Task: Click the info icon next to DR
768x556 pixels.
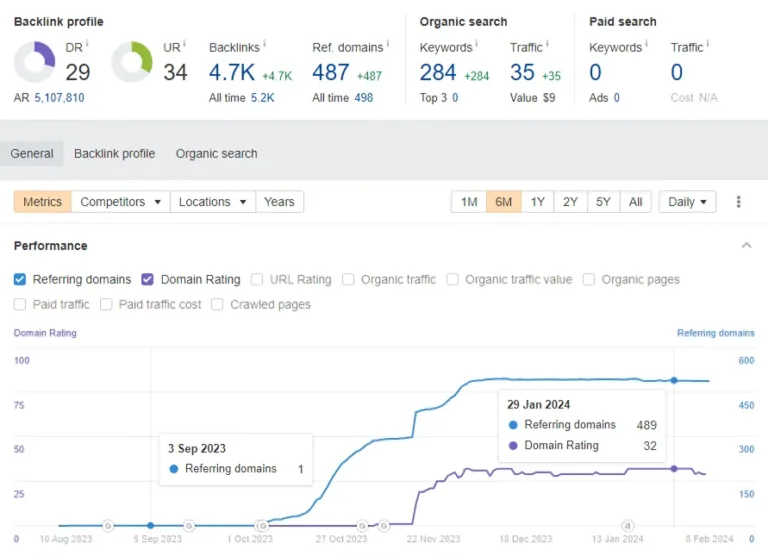Action: (87, 44)
